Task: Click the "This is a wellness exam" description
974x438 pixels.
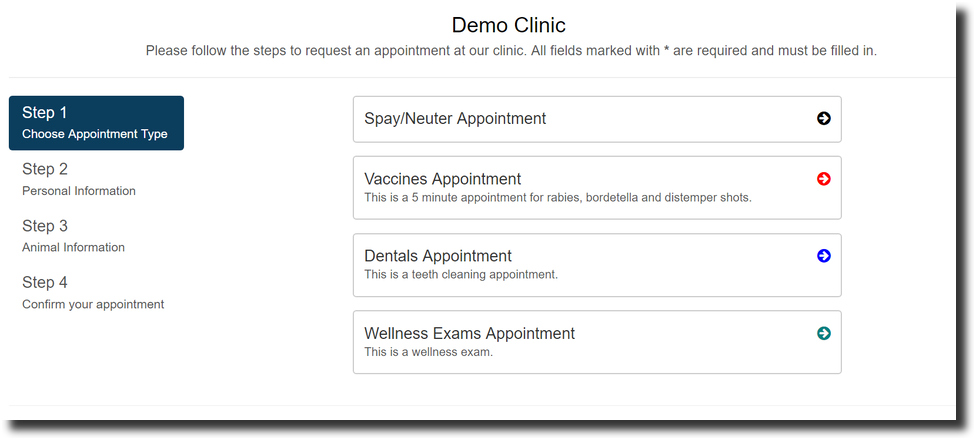Action: [428, 351]
